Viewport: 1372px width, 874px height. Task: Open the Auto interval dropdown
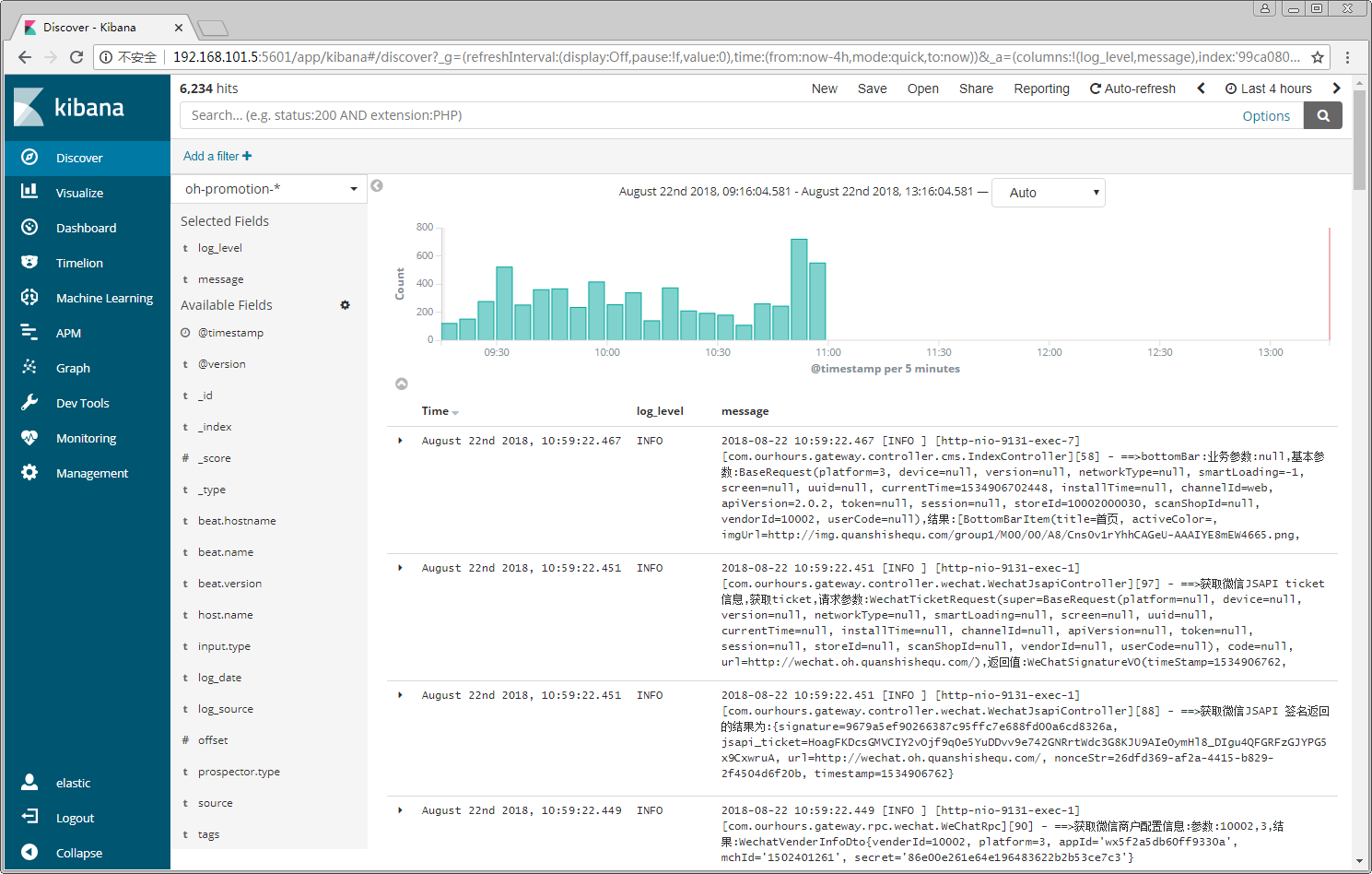click(x=1048, y=193)
